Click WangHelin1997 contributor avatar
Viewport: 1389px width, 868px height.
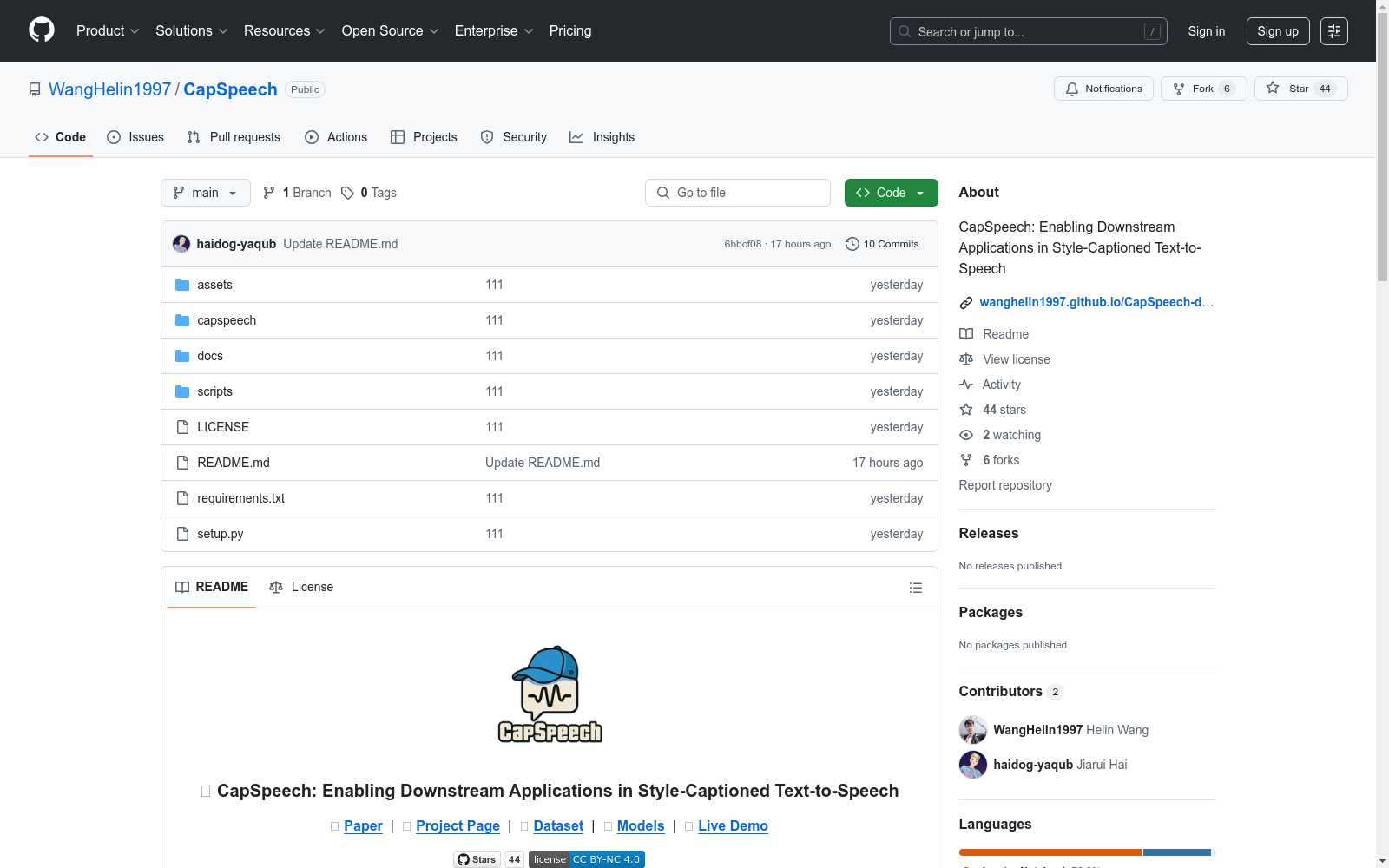click(x=973, y=730)
